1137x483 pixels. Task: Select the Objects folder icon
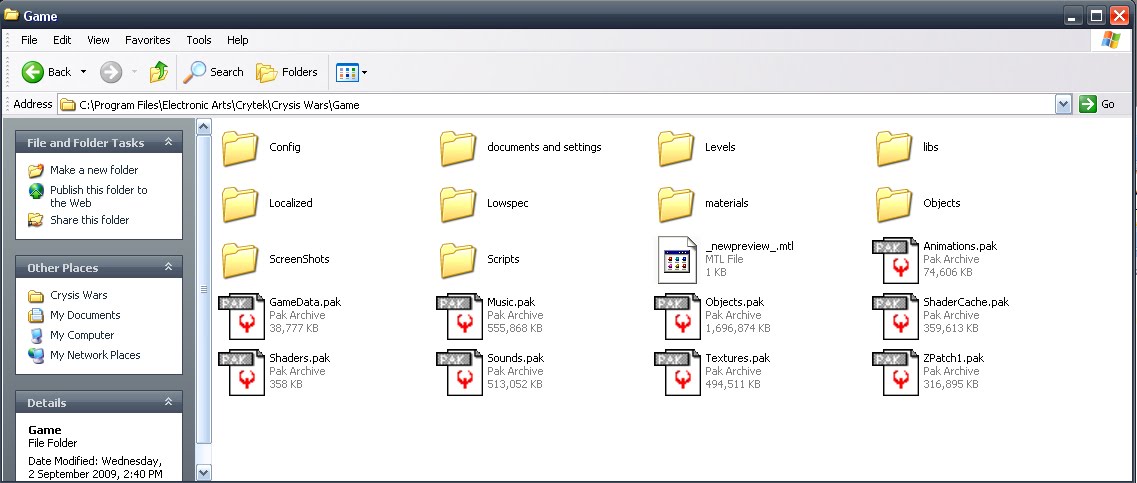click(x=894, y=204)
